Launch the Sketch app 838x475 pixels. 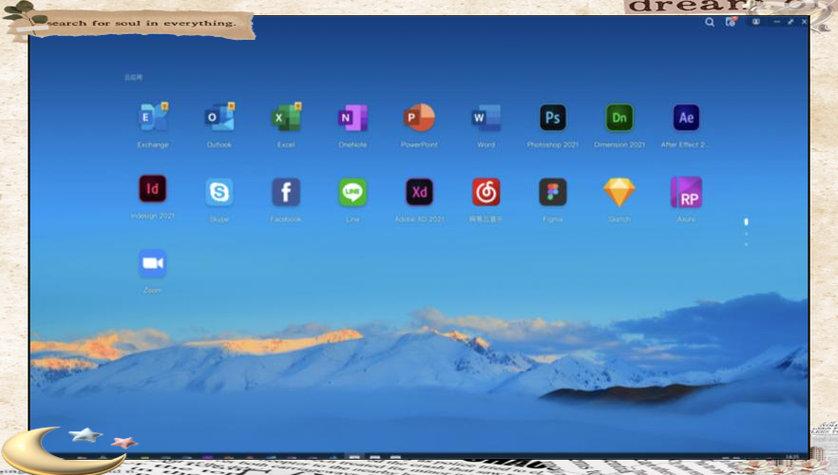[x=619, y=192]
